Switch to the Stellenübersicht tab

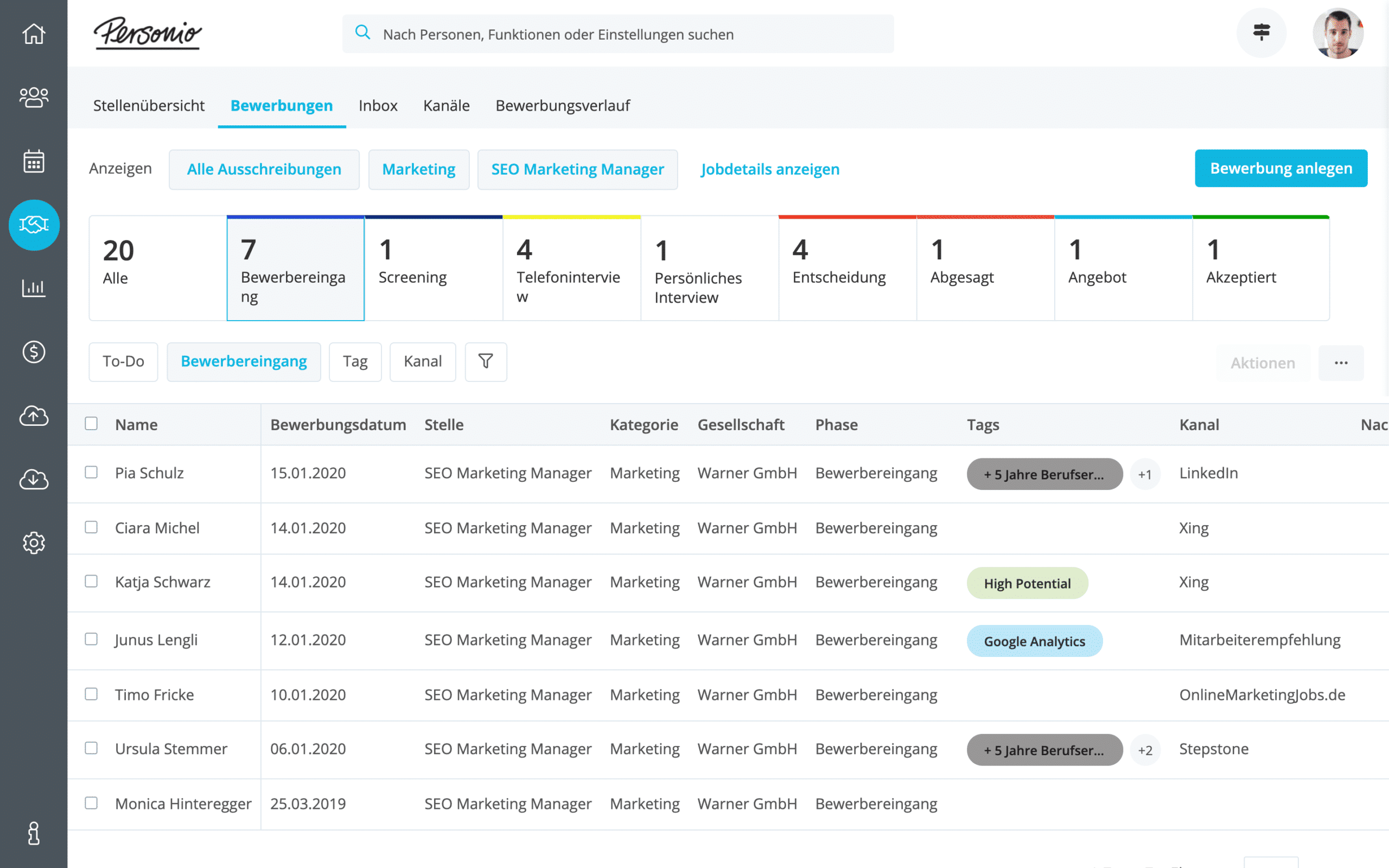click(148, 105)
